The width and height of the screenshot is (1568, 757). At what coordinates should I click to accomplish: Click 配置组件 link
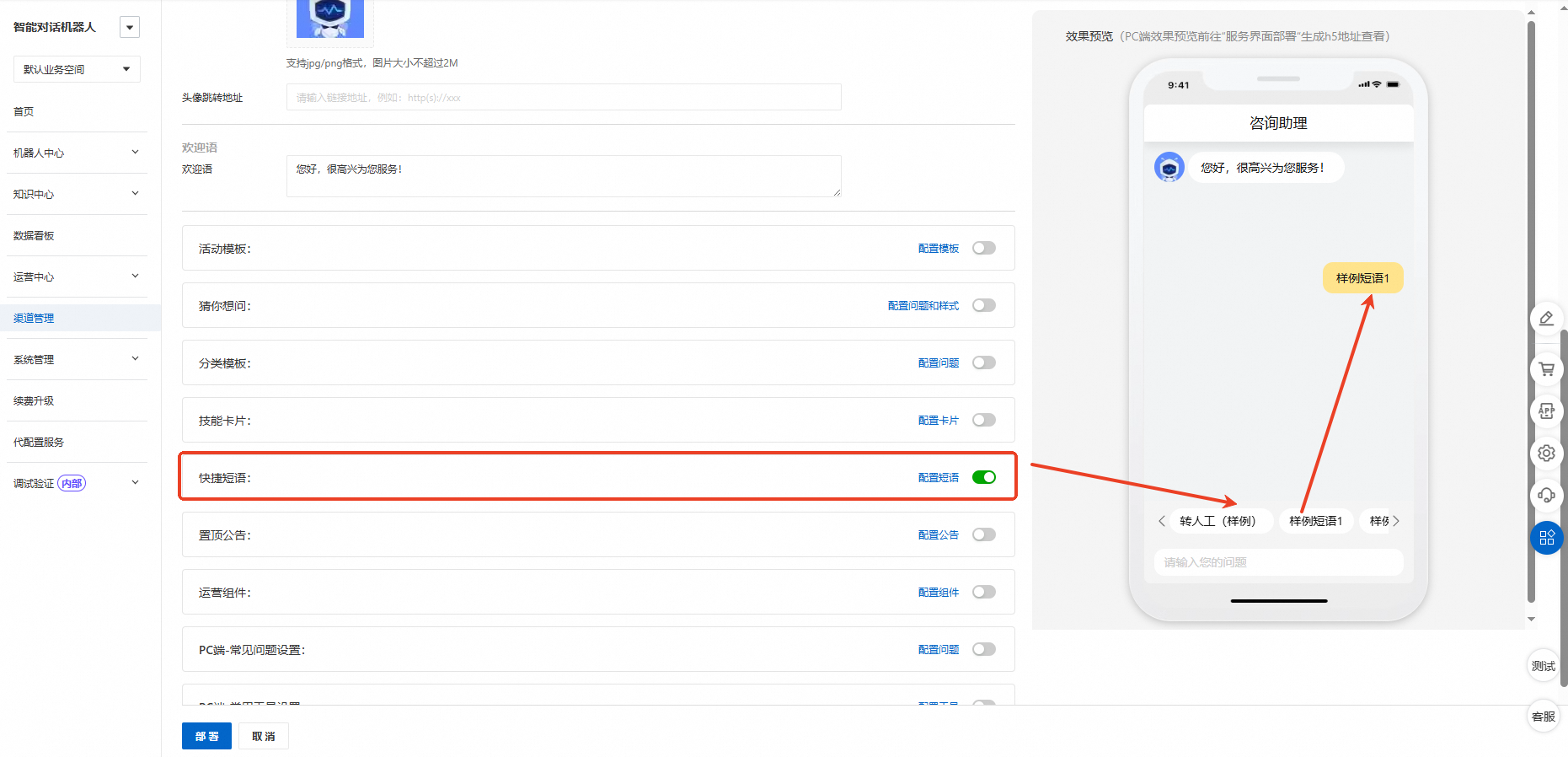pyautogui.click(x=939, y=592)
